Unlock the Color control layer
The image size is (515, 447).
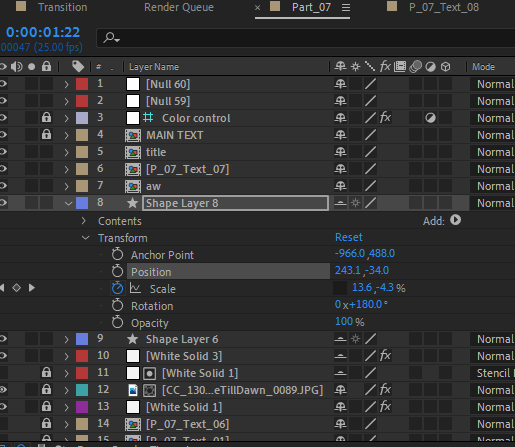pos(46,117)
